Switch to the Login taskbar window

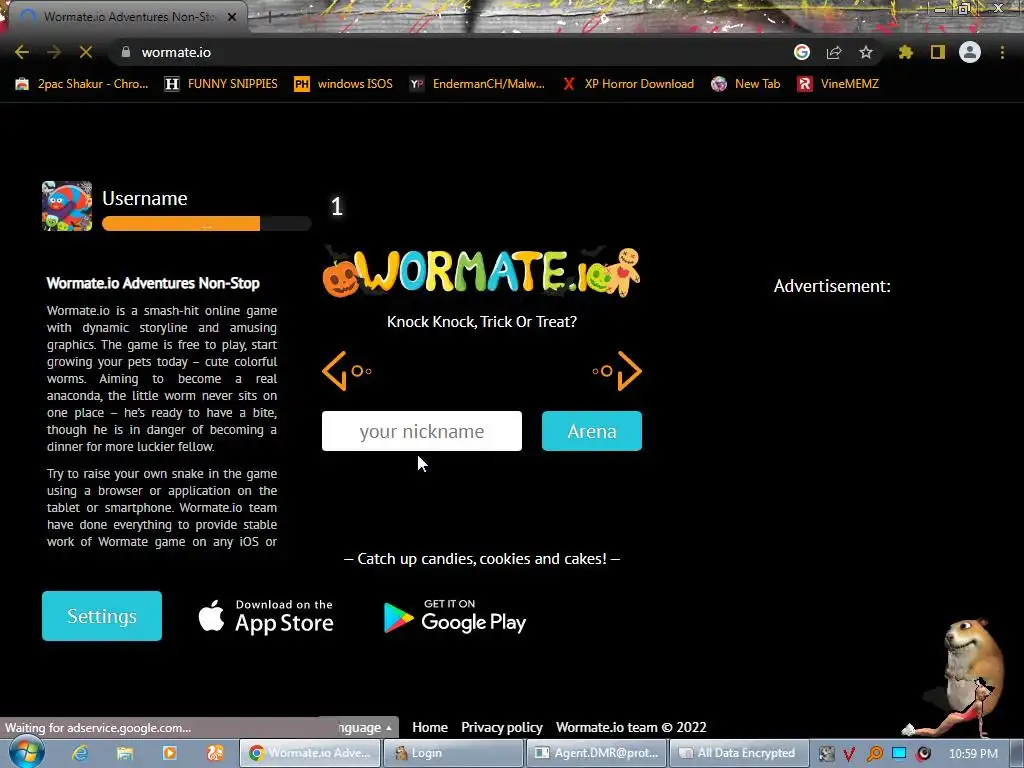(453, 753)
